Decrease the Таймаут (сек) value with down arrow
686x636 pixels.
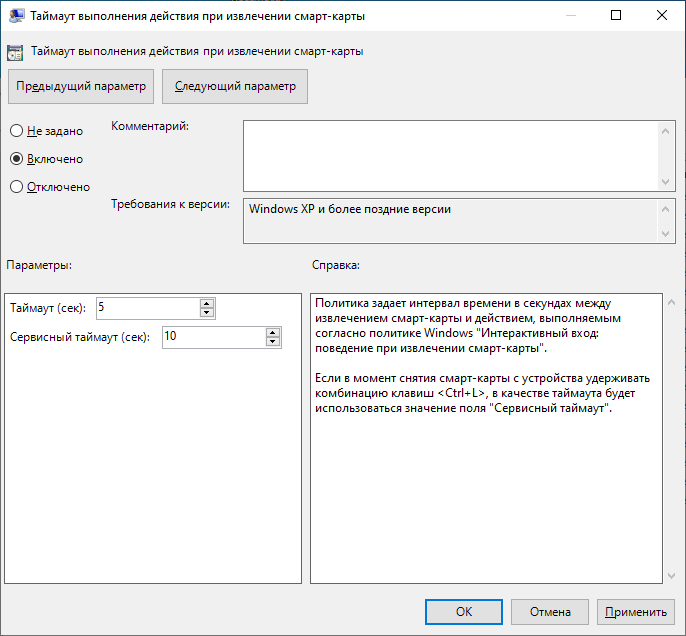207,313
